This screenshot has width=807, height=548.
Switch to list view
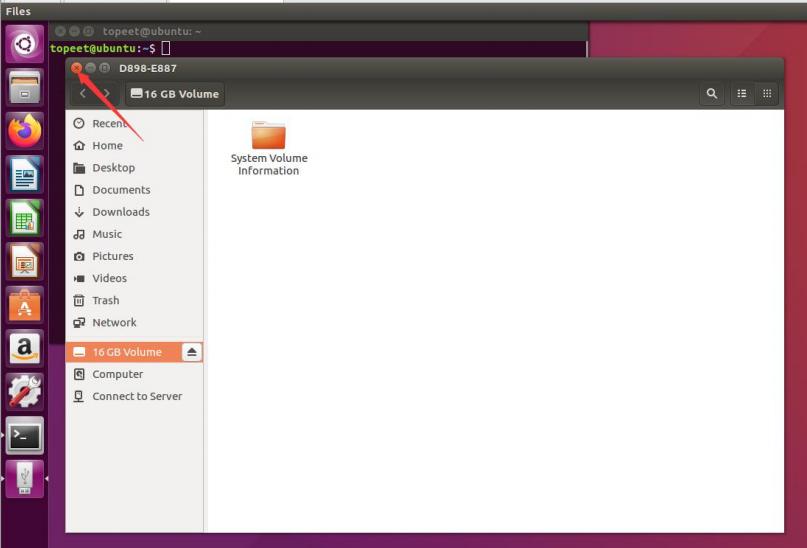[742, 94]
